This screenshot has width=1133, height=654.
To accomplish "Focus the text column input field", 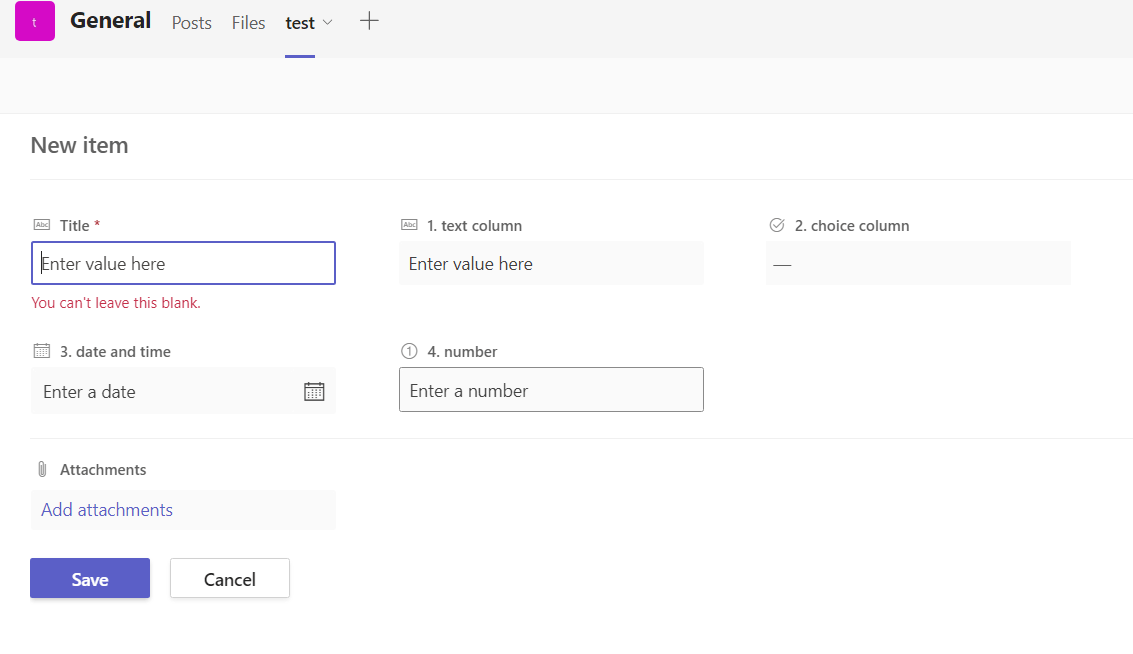I will click(x=551, y=263).
